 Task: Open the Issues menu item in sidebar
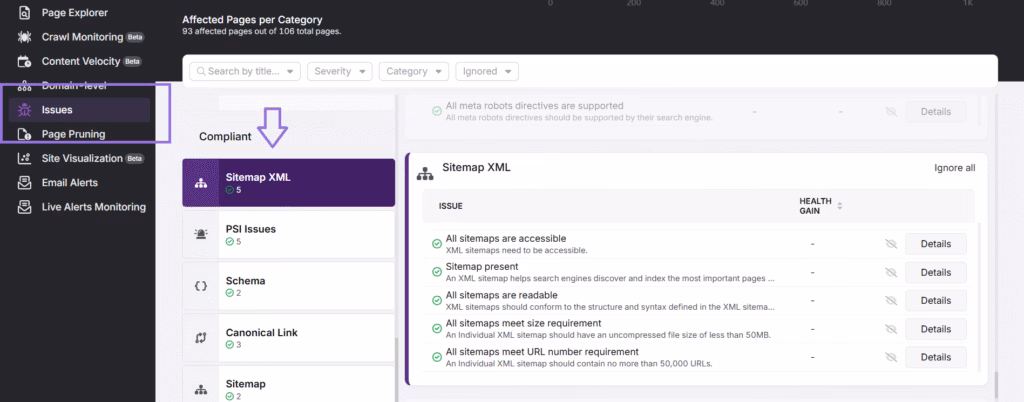pos(57,110)
